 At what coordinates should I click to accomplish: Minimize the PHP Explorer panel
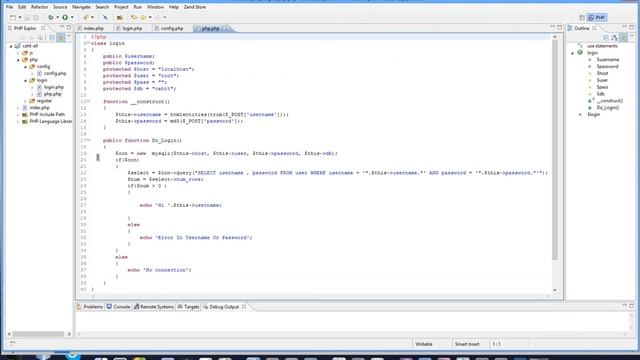pyautogui.click(x=62, y=27)
